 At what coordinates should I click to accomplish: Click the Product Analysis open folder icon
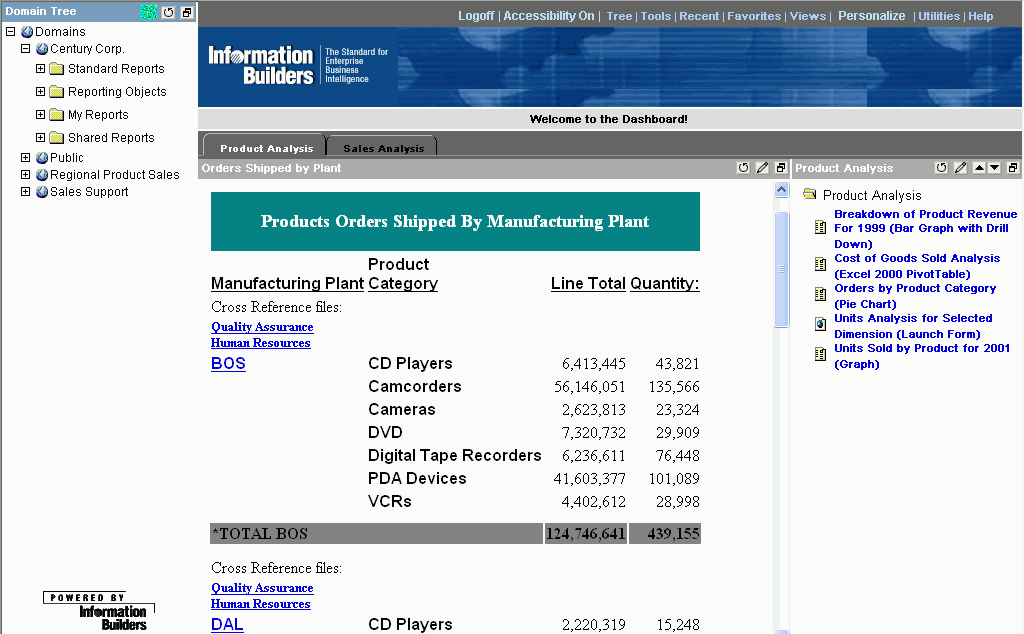(x=810, y=193)
